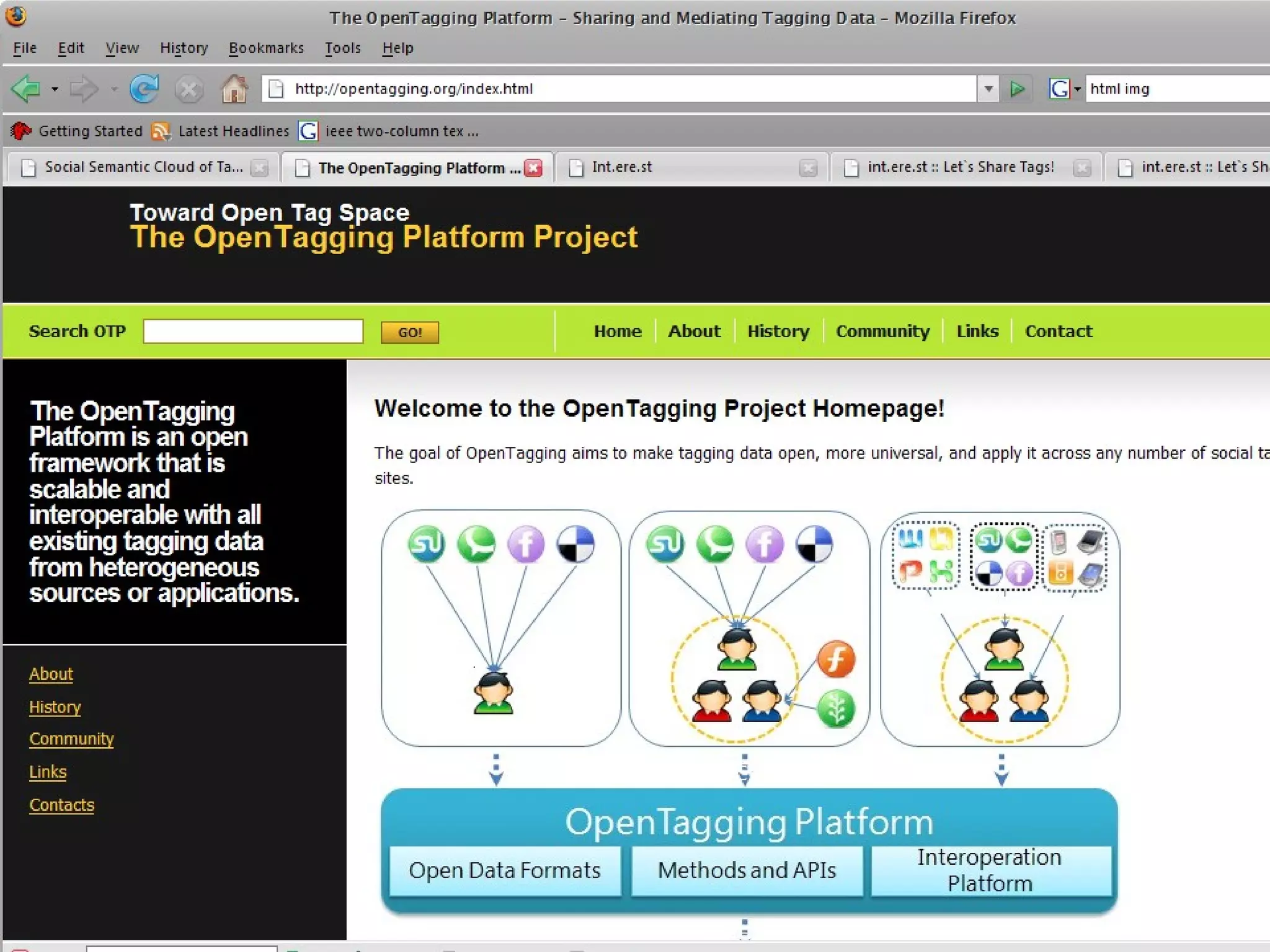
Task: Click the page icon in the address bar
Action: [277, 89]
